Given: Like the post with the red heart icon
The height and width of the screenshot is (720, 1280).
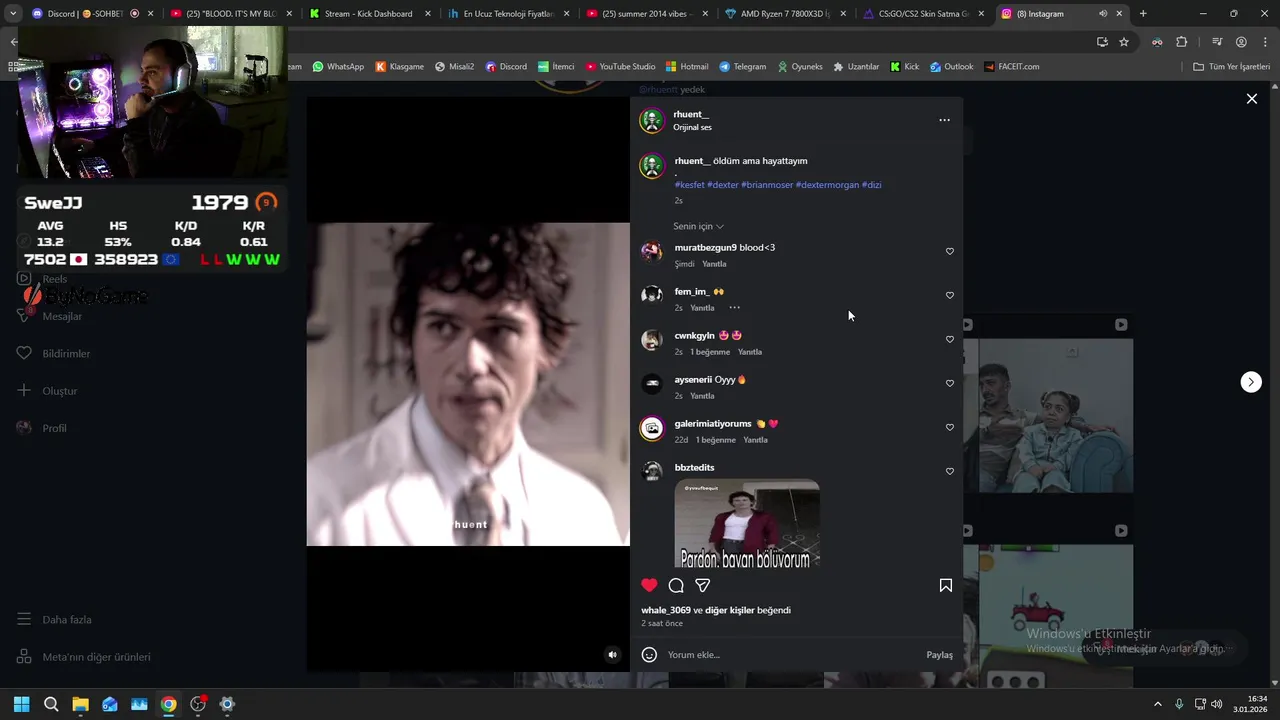Looking at the screenshot, I should pyautogui.click(x=649, y=585).
